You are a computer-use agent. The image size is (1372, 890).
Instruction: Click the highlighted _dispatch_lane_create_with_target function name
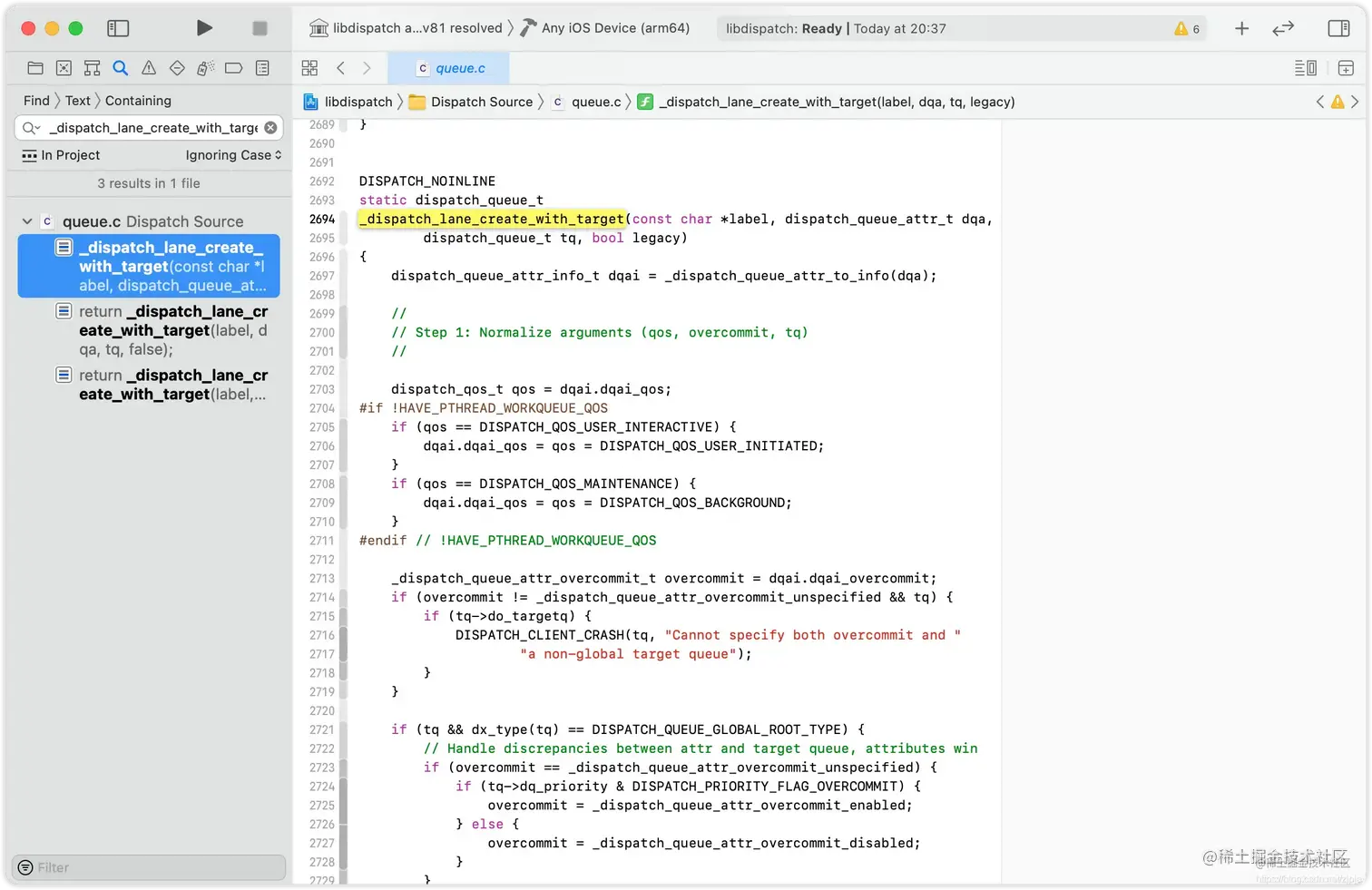tap(492, 219)
